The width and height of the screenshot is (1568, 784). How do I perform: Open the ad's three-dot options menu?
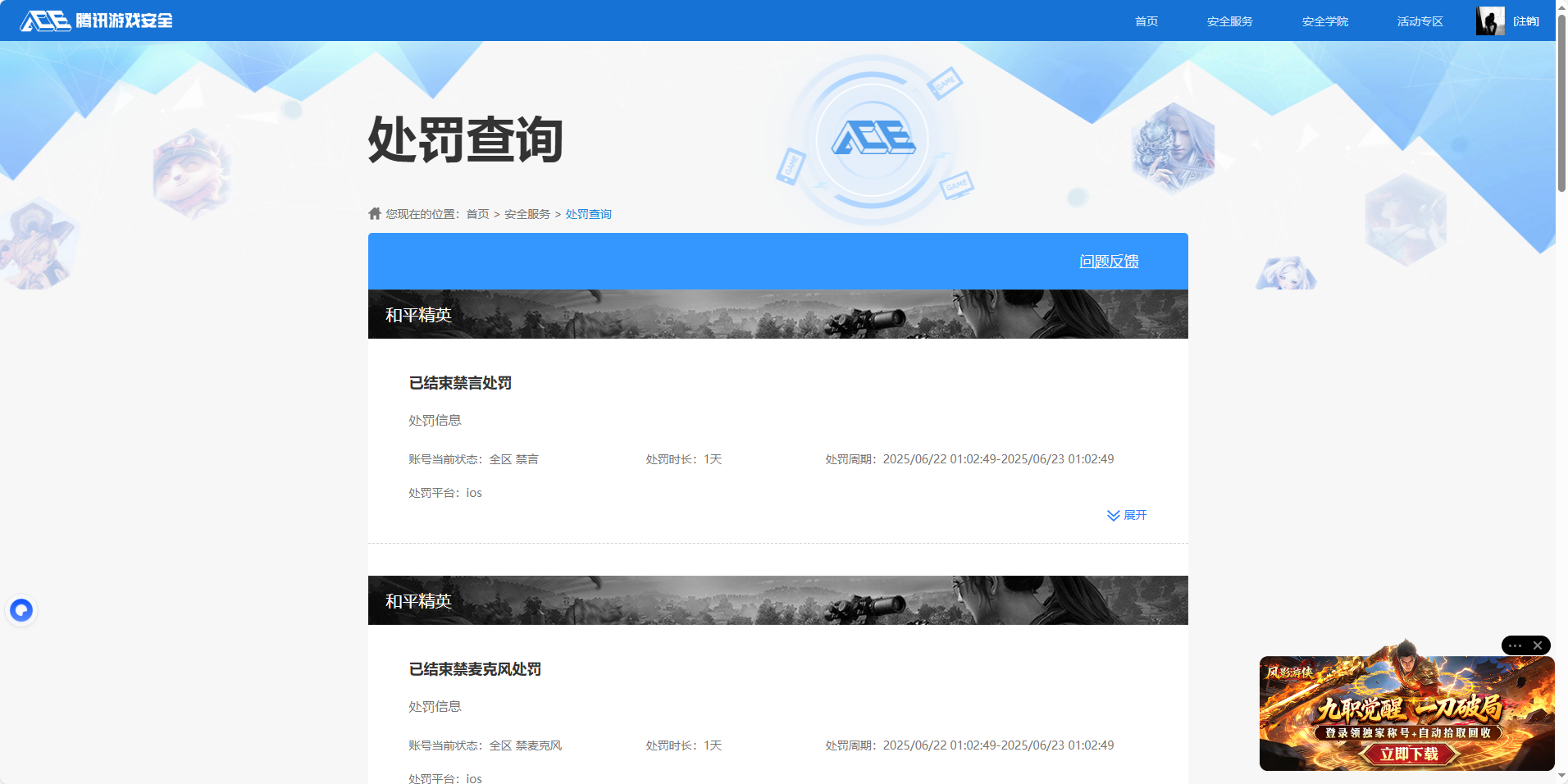(x=1515, y=645)
